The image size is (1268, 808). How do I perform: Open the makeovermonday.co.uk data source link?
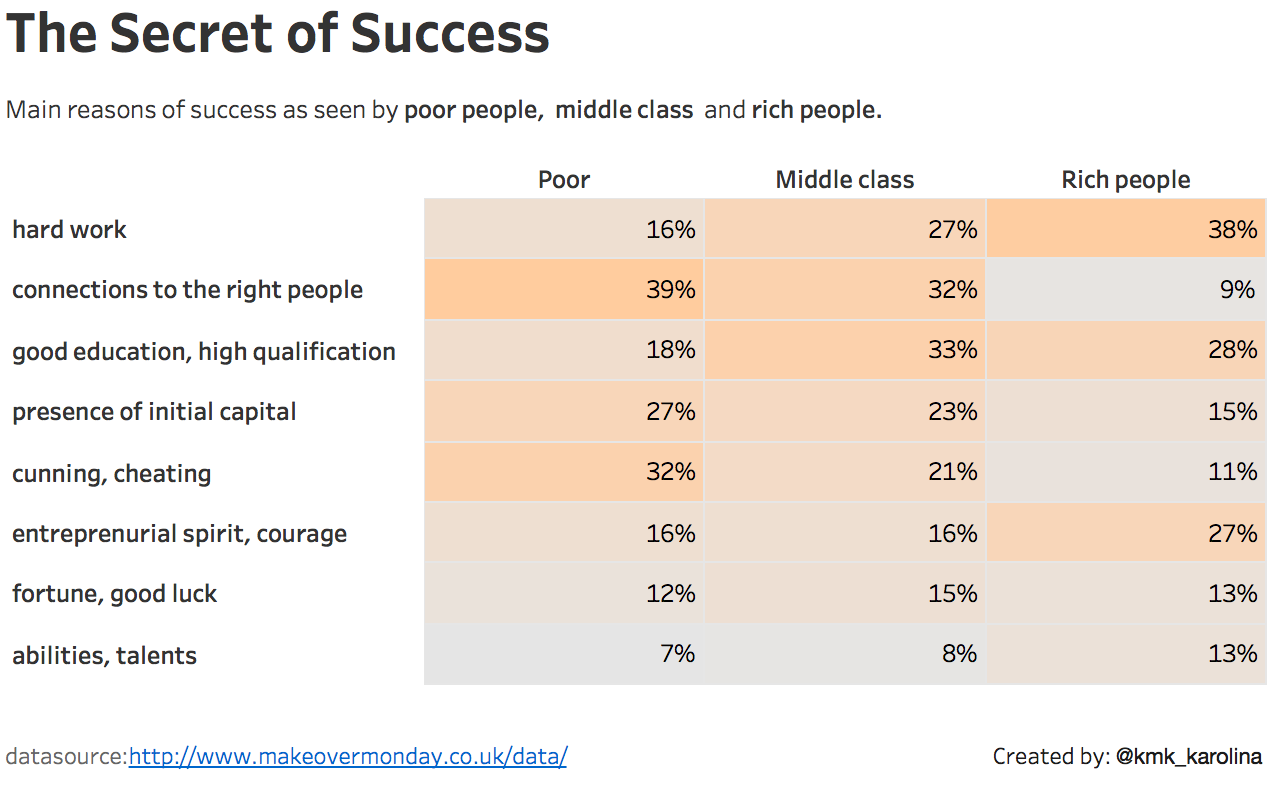coord(348,757)
